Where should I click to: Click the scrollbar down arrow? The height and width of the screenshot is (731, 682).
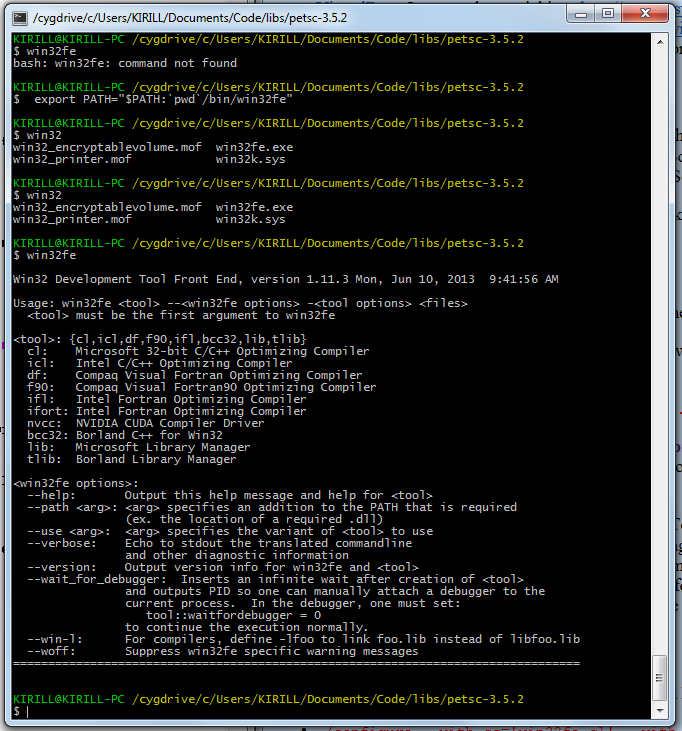tap(660, 711)
